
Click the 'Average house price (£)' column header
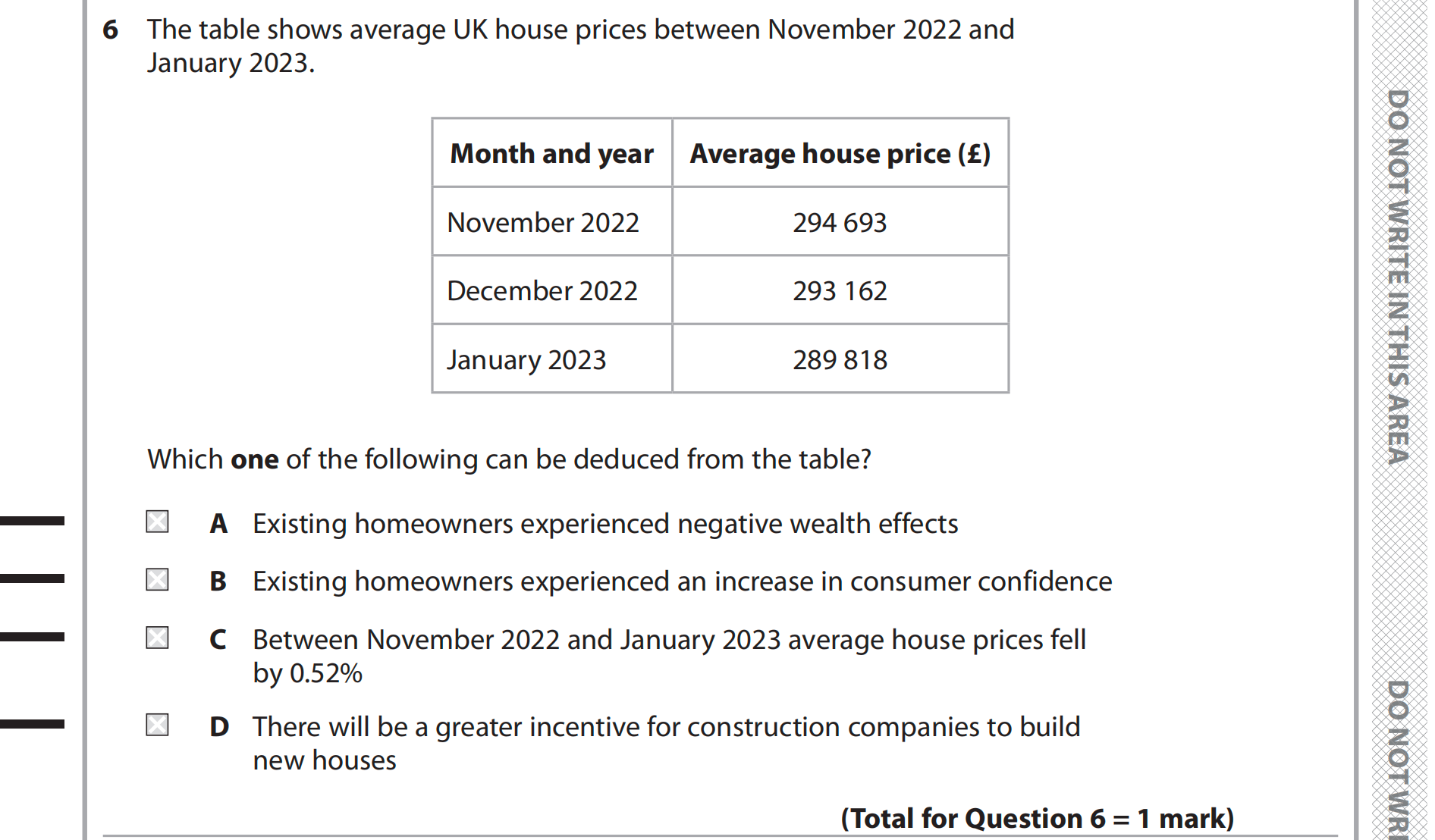coord(840,154)
